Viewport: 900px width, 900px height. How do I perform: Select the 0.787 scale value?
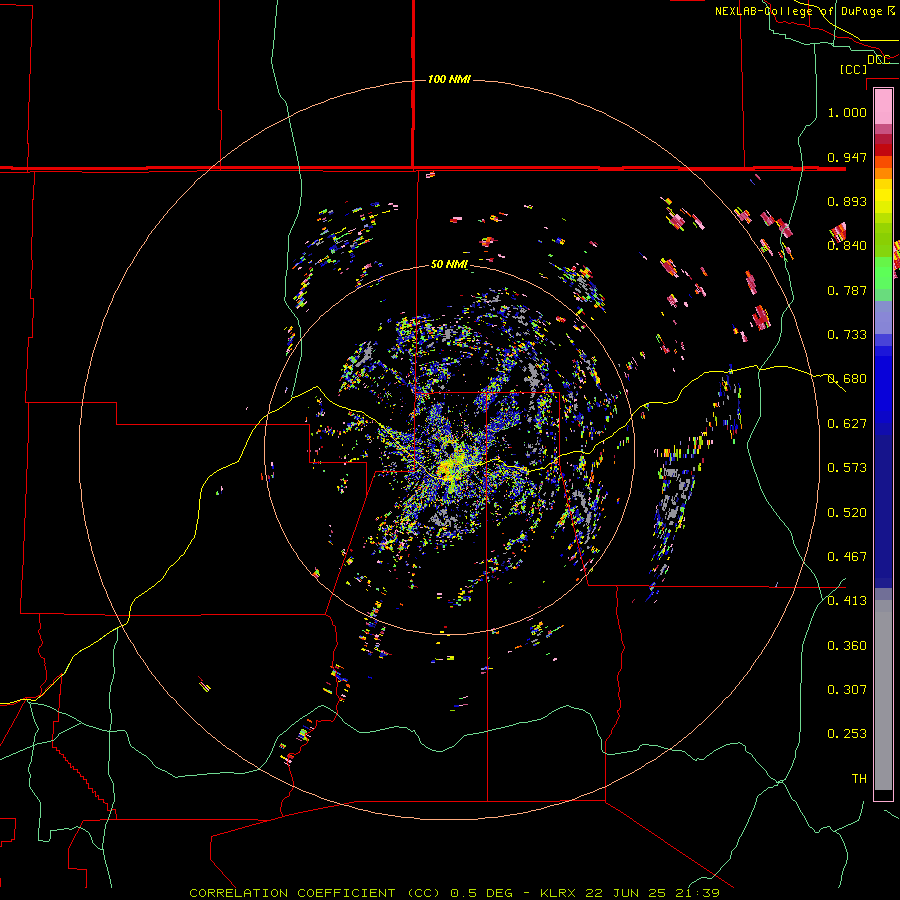847,290
